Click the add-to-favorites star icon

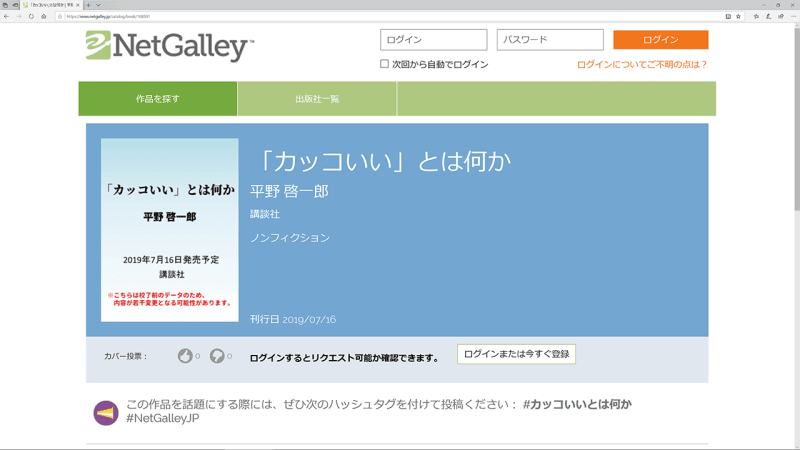[738, 16]
